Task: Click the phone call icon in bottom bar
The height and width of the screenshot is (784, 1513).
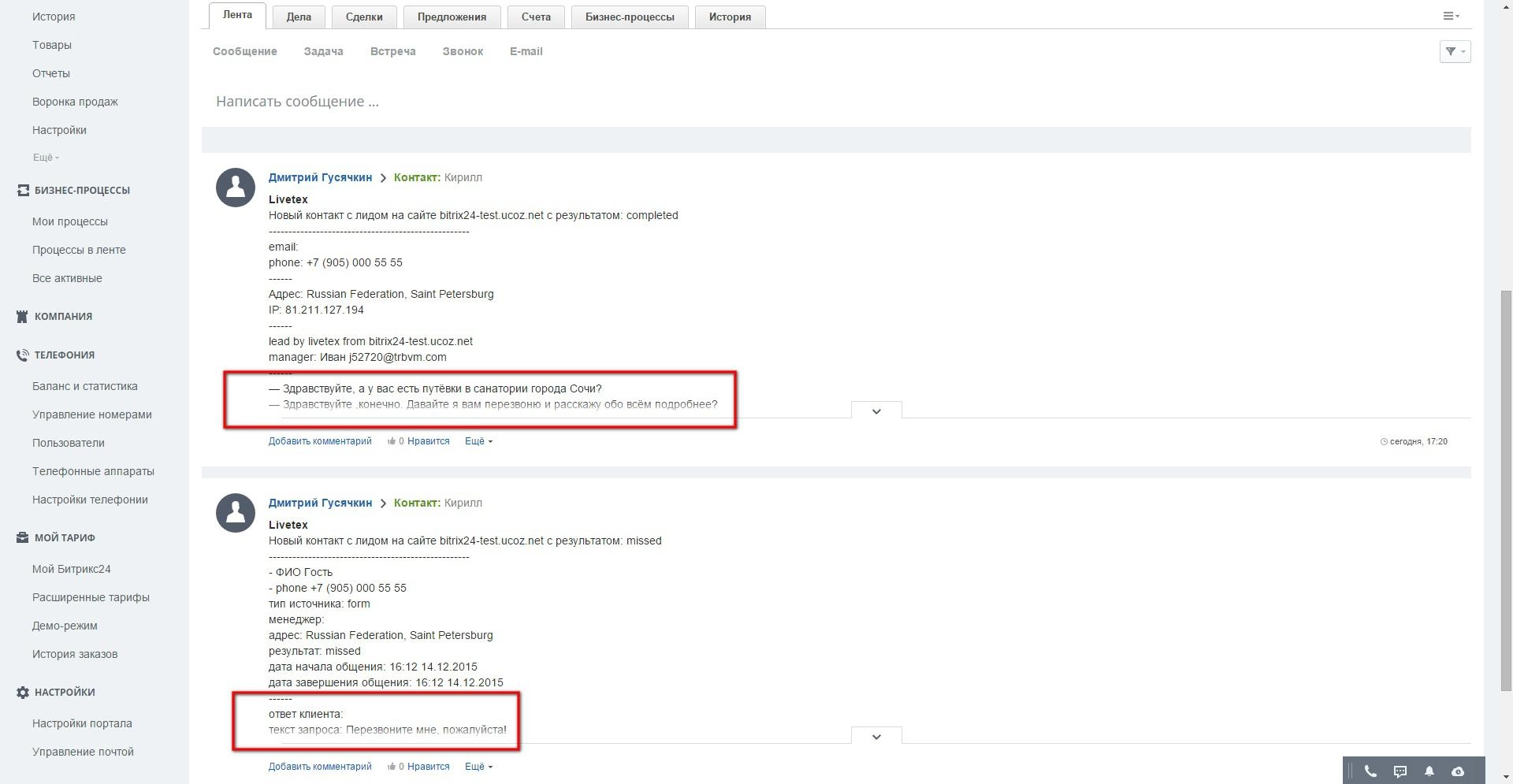Action: pos(1370,771)
